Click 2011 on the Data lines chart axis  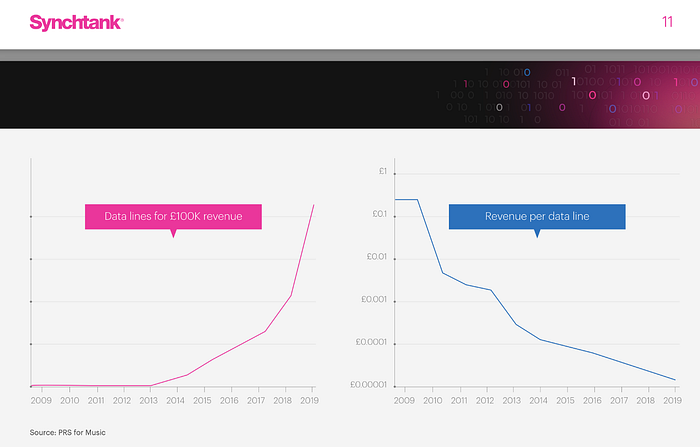[x=96, y=401]
